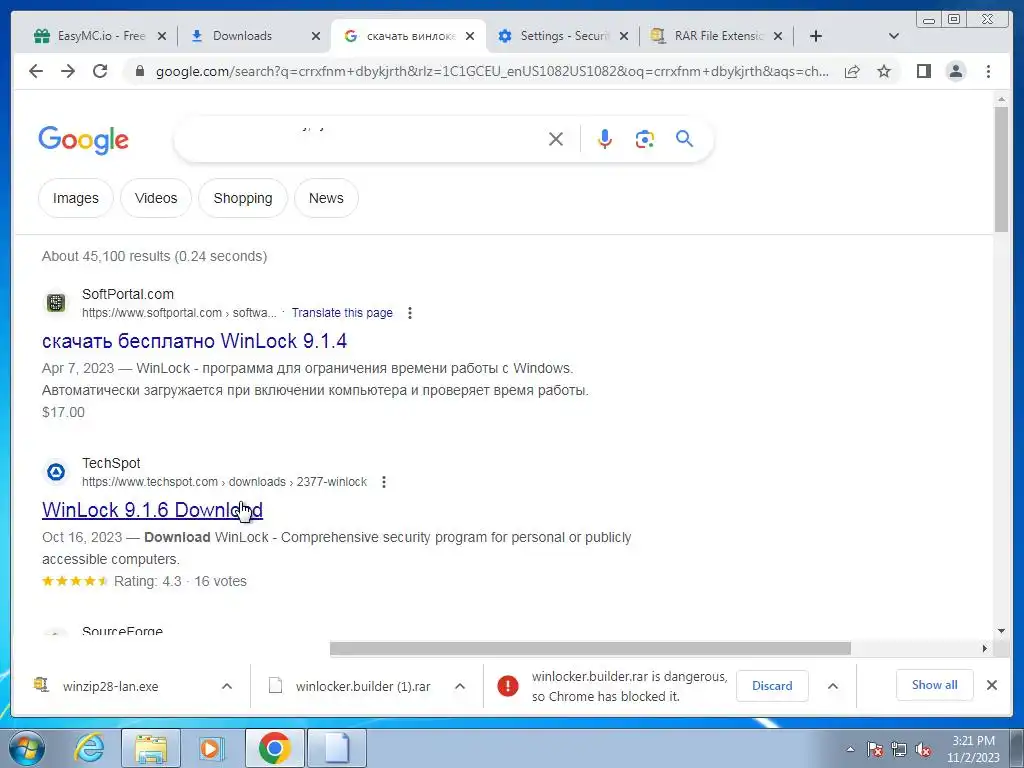The width and height of the screenshot is (1024, 768).
Task: Clear the Google search box text
Action: pos(556,139)
